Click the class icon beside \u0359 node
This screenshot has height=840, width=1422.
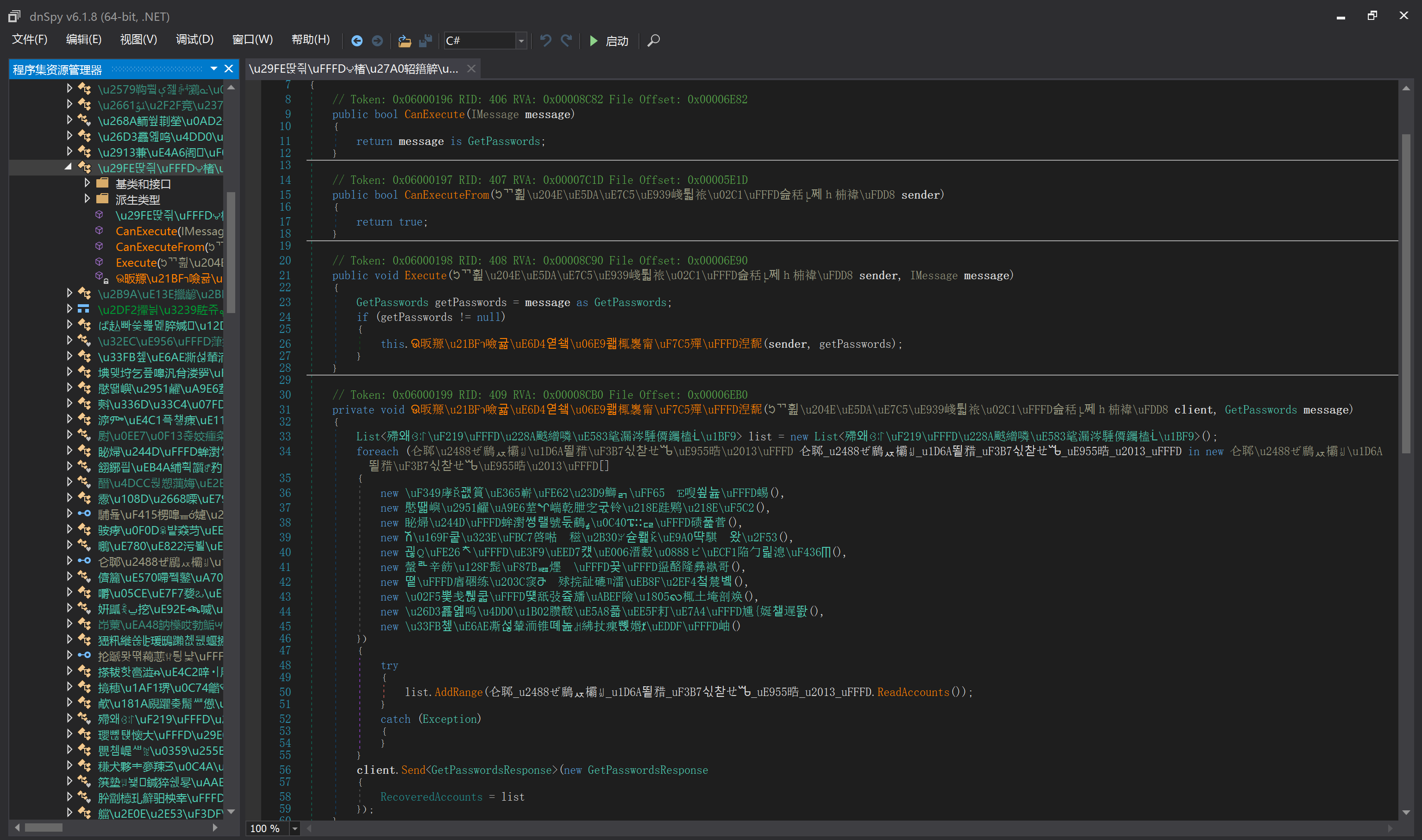pyautogui.click(x=84, y=750)
